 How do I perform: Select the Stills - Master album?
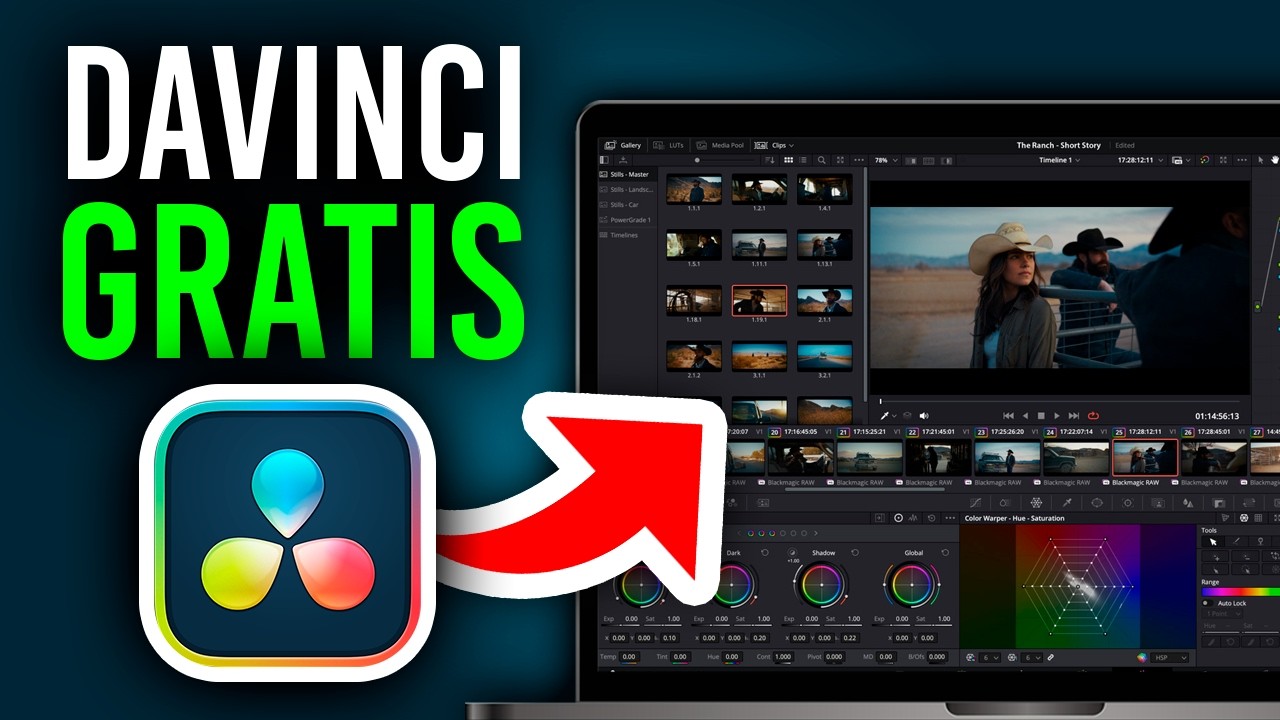(625, 174)
